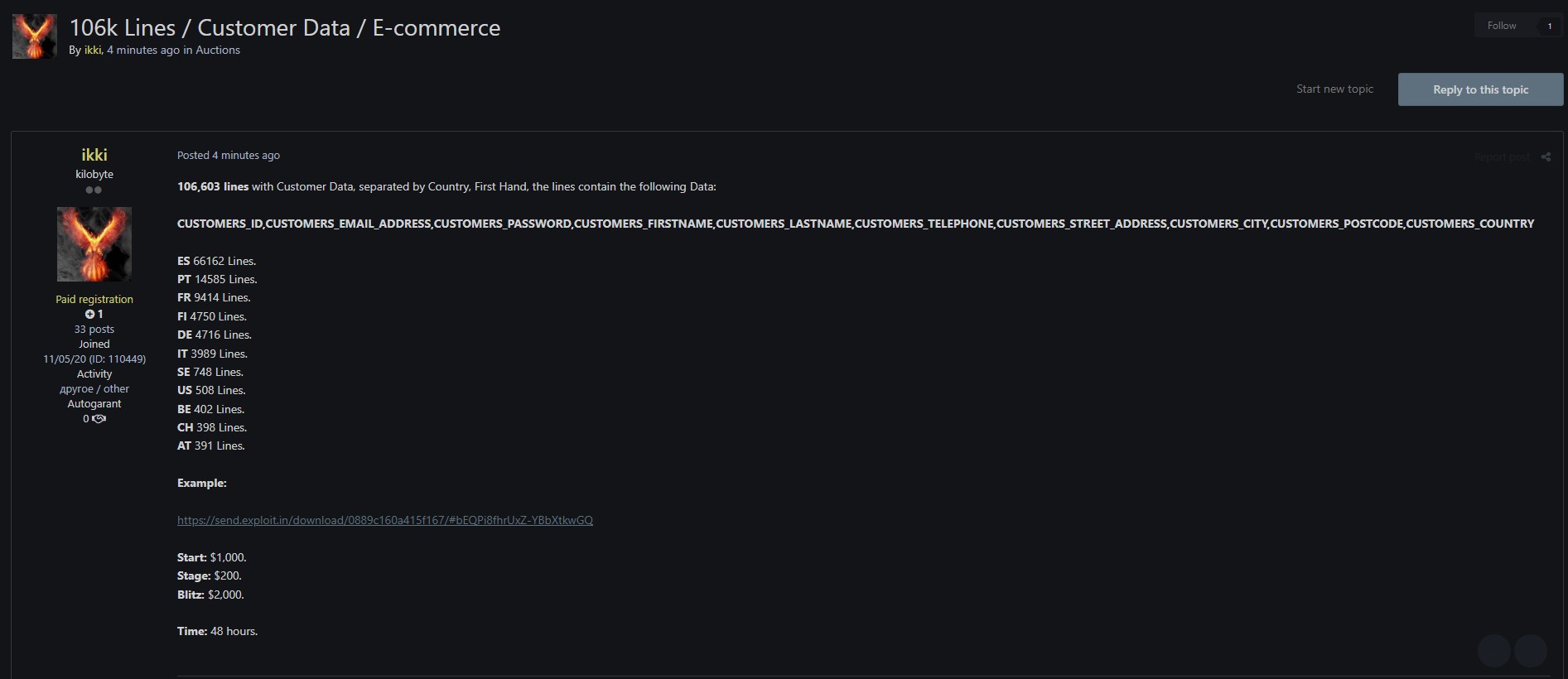Open the Auctions forum link
Image resolution: width=1568 pixels, height=679 pixels.
(x=218, y=51)
